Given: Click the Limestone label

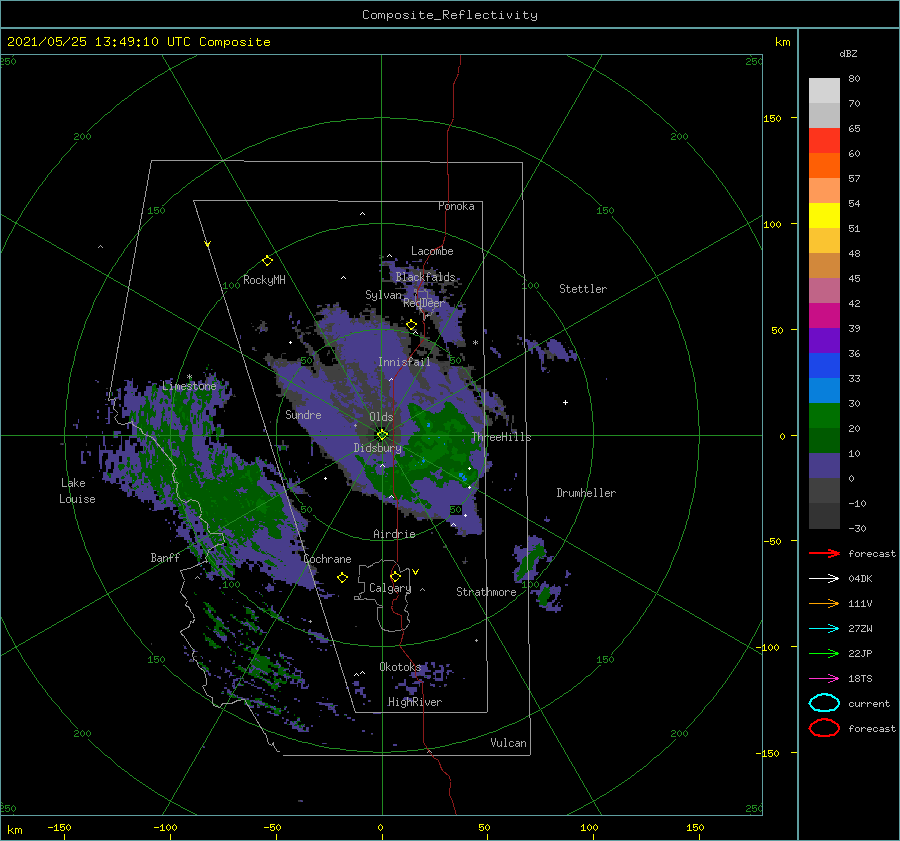Looking at the screenshot, I should pos(189,386).
